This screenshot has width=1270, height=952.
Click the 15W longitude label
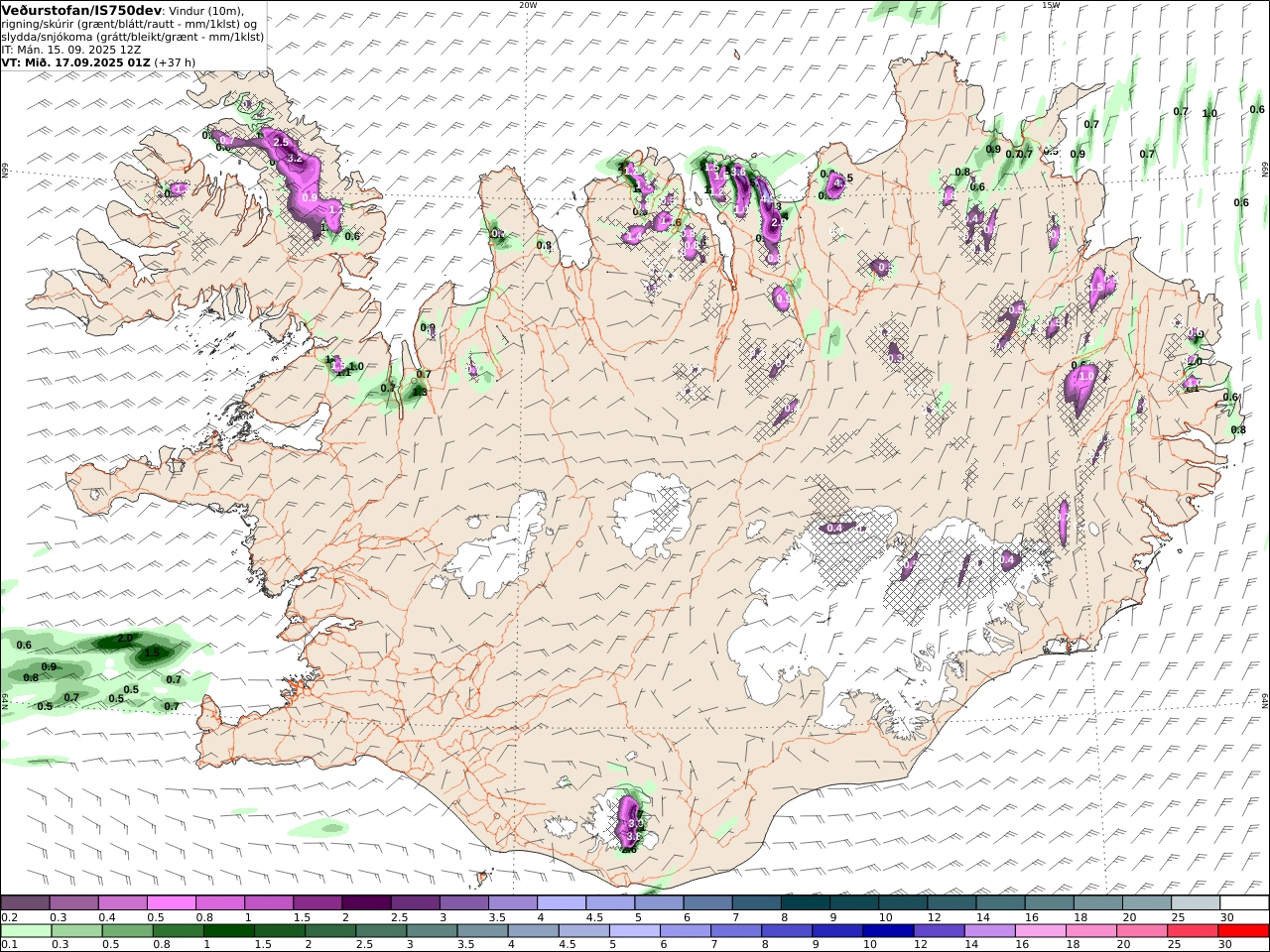coord(1051,5)
